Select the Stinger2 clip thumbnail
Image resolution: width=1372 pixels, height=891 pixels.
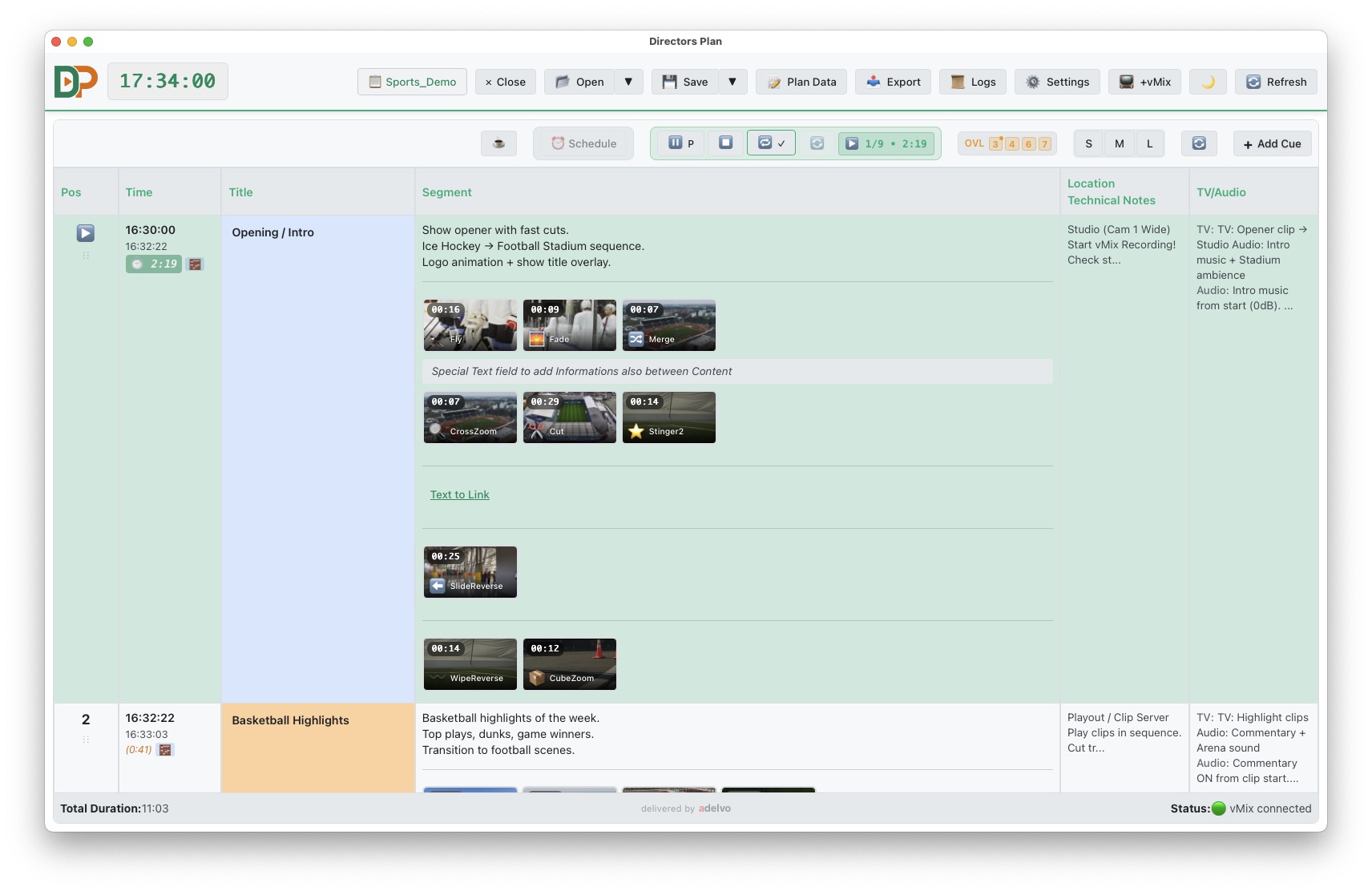click(668, 417)
